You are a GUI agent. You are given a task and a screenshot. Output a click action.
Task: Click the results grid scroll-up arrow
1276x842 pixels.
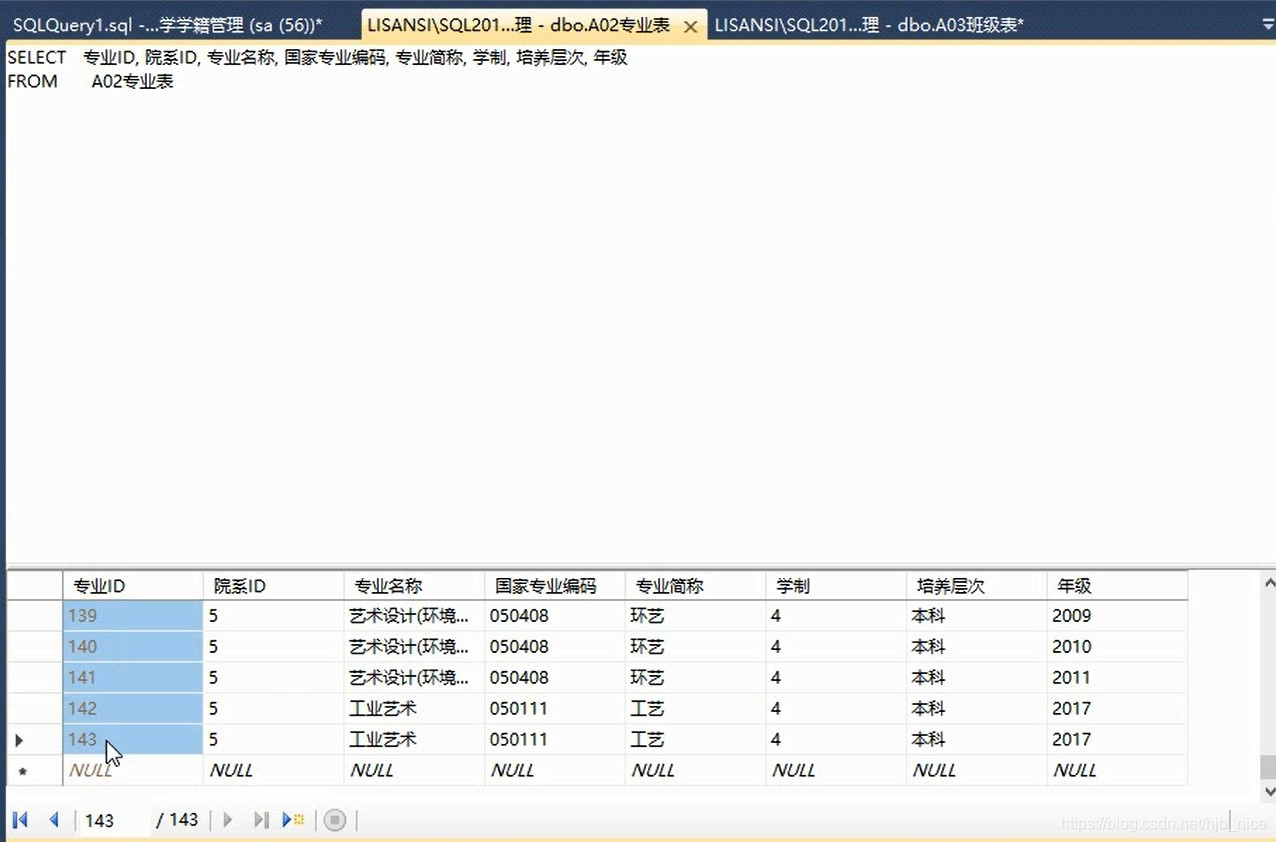[x=1268, y=582]
